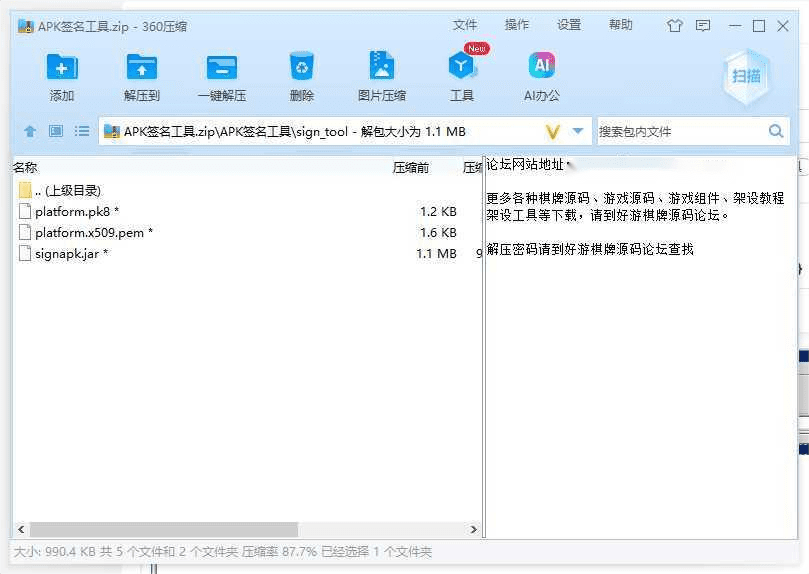
Task: Select the signapk.jar file name
Action: click(x=71, y=253)
